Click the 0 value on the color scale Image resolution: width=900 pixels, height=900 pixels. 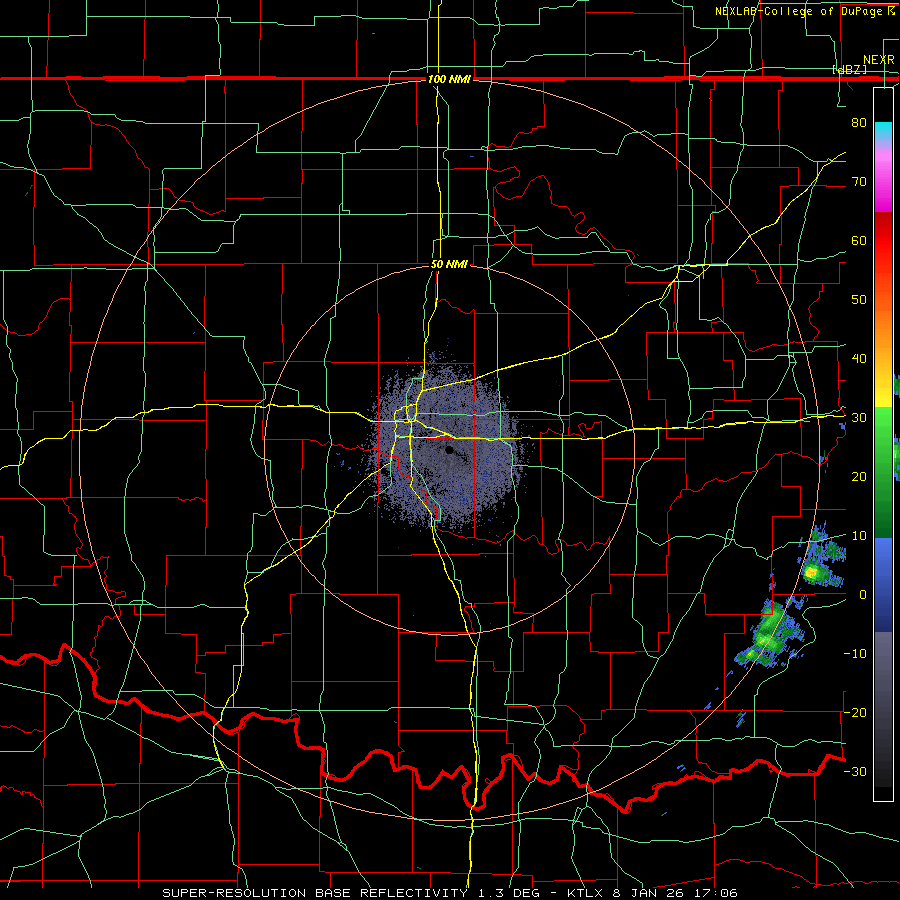point(863,595)
